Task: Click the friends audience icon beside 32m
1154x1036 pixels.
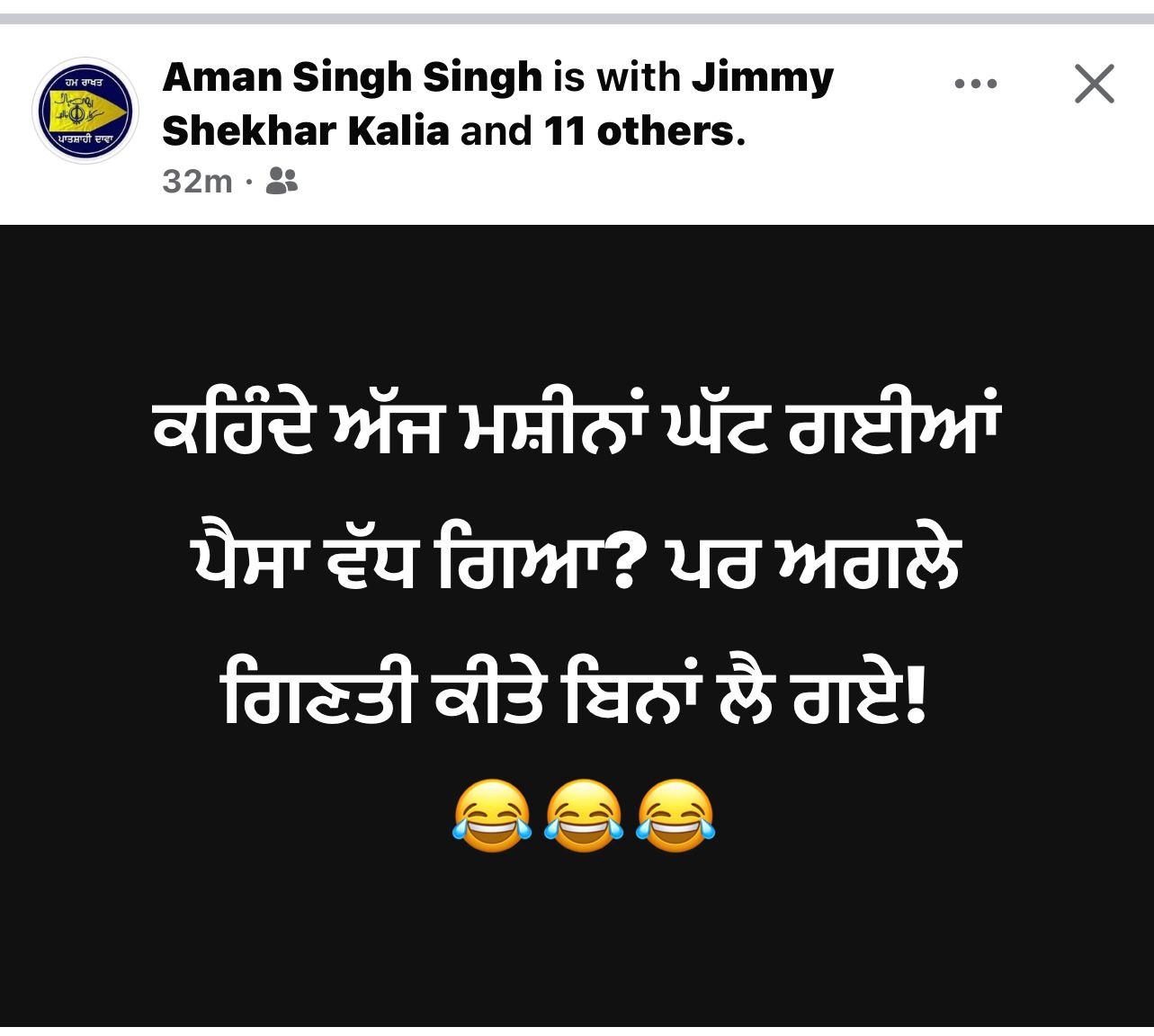Action: [x=282, y=182]
